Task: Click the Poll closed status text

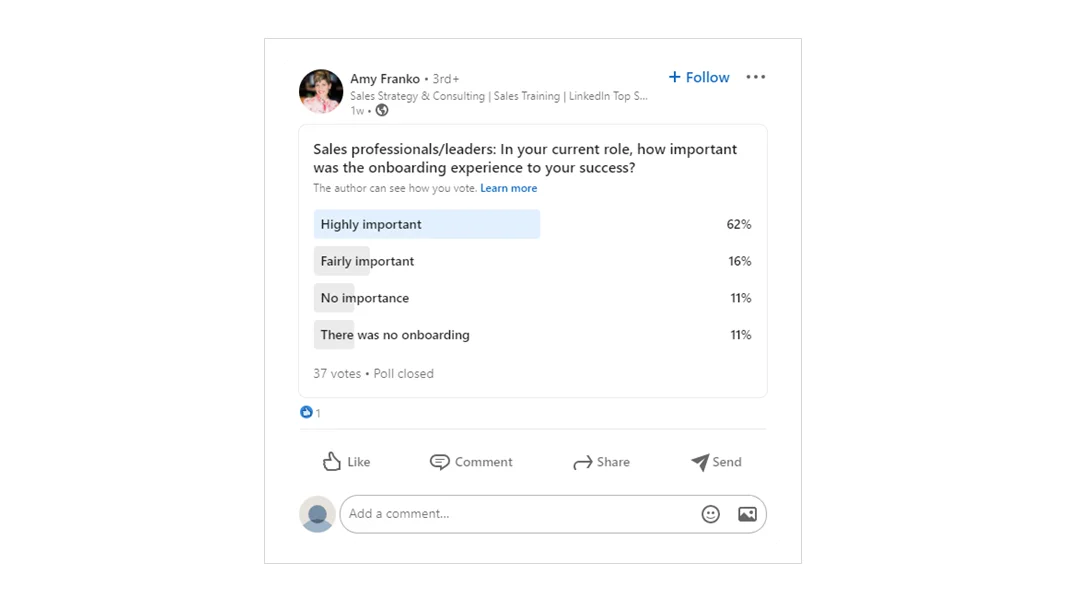Action: (x=403, y=374)
